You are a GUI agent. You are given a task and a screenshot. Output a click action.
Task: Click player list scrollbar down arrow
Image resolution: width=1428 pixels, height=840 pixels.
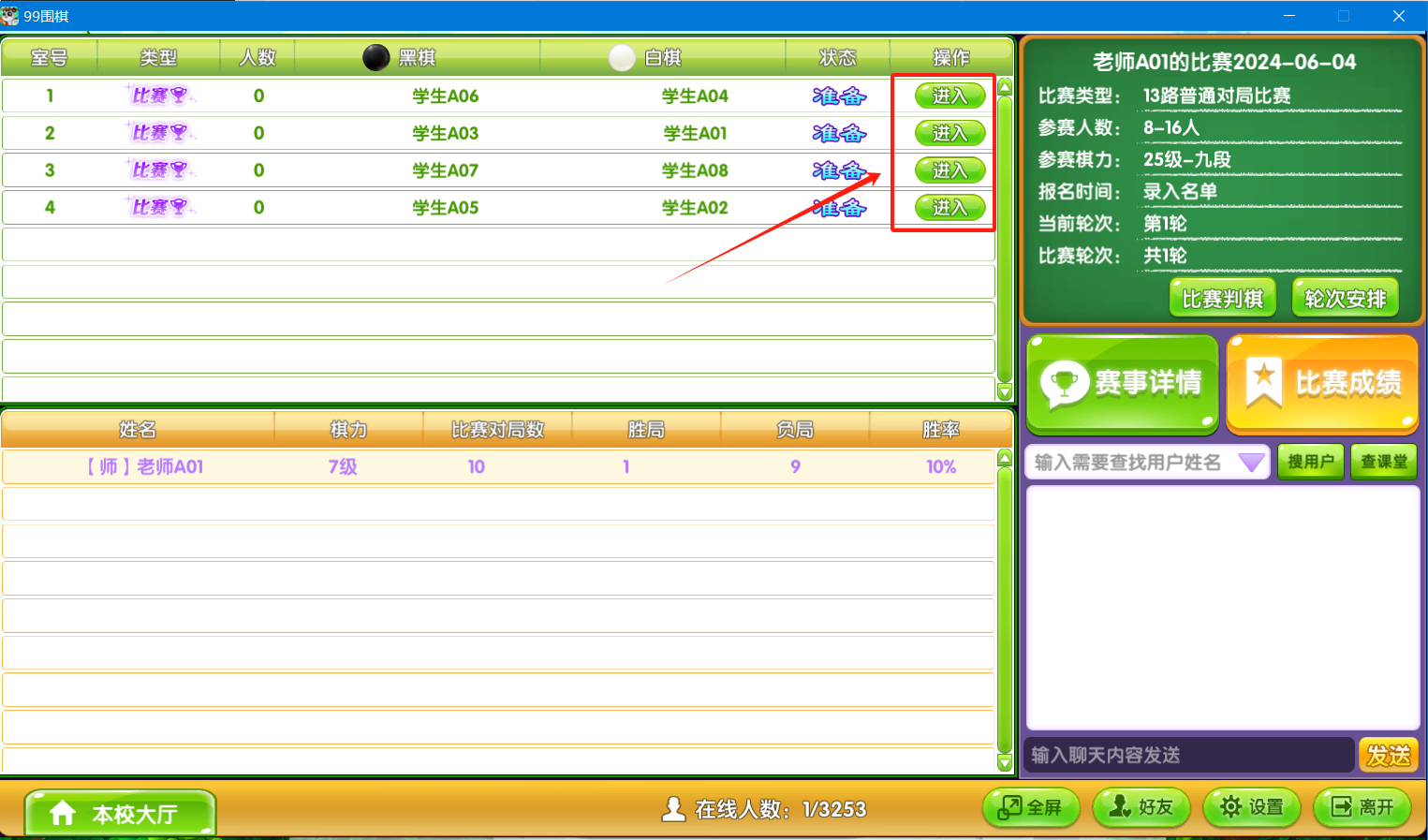(x=1005, y=763)
